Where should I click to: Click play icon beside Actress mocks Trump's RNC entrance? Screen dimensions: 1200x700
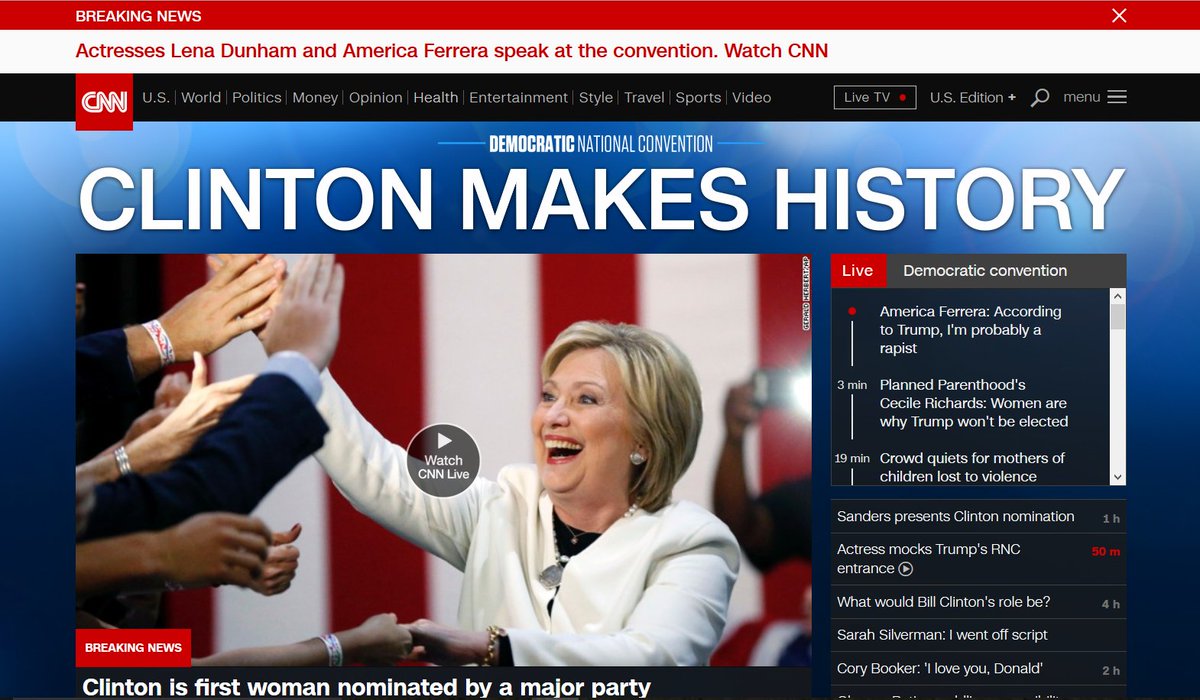(x=906, y=569)
